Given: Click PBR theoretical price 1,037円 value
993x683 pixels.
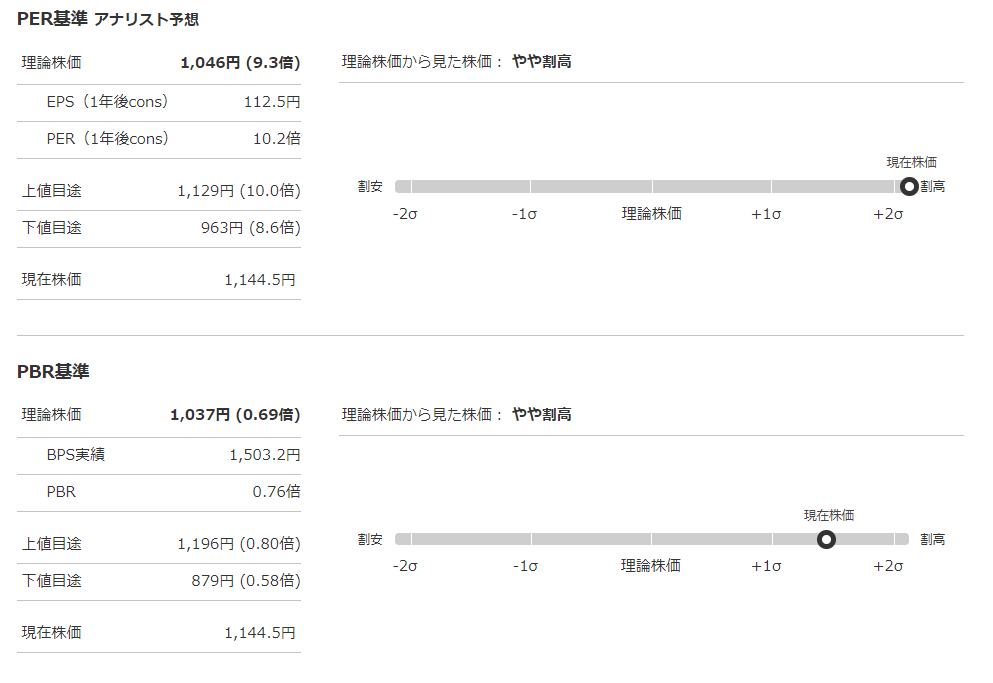Looking at the screenshot, I should pos(235,415).
